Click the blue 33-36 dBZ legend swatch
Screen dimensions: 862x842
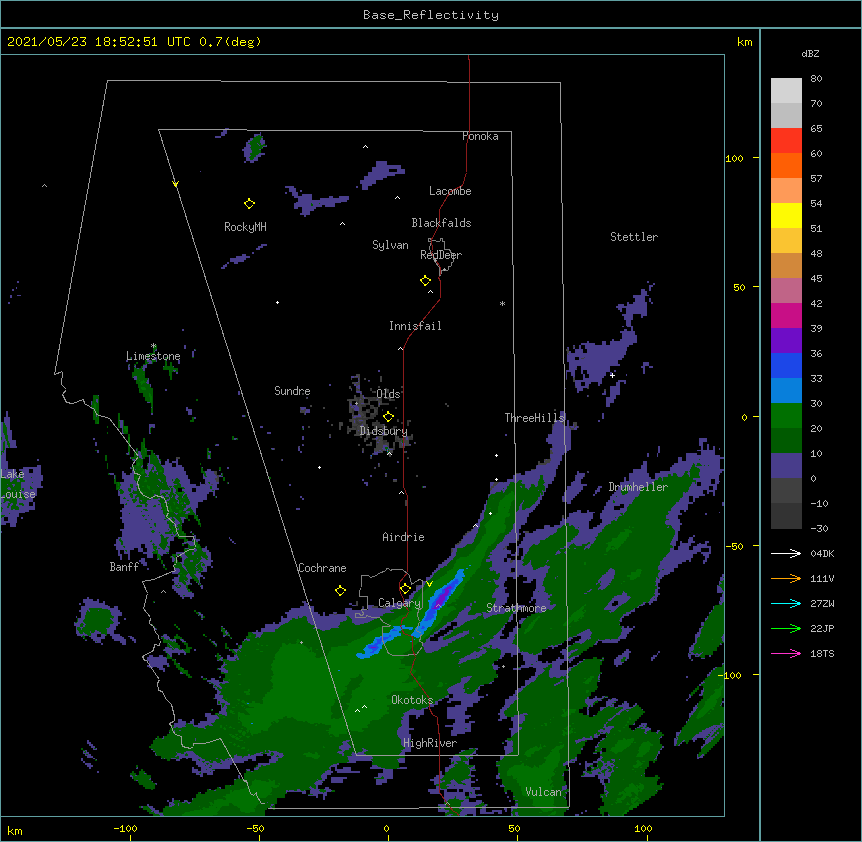coord(786,366)
